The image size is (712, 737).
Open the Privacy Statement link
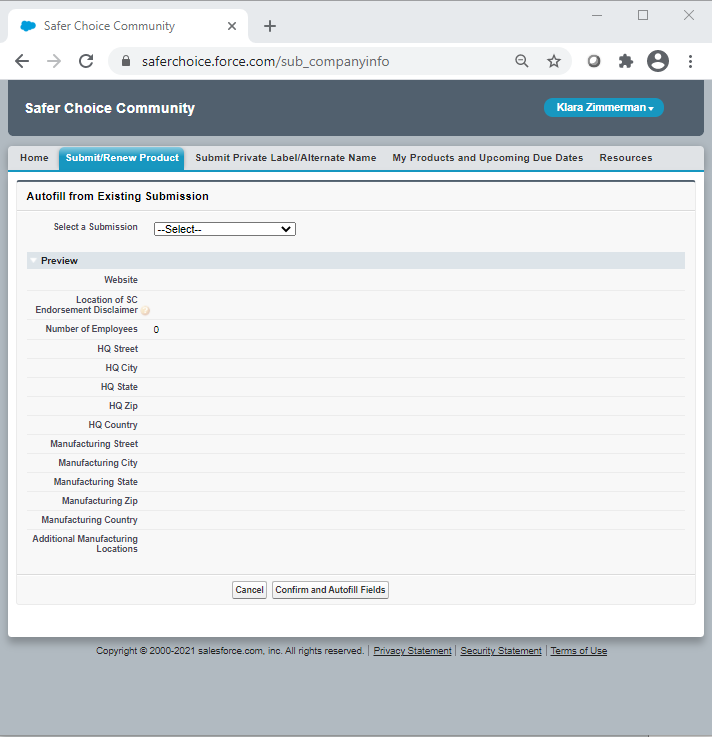412,651
